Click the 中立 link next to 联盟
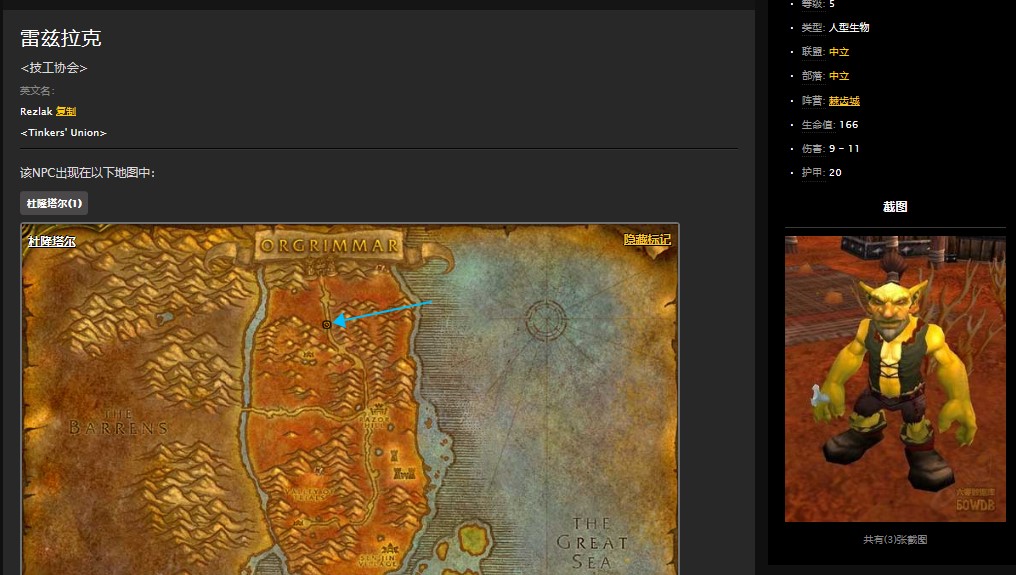The image size is (1016, 575). (838, 52)
